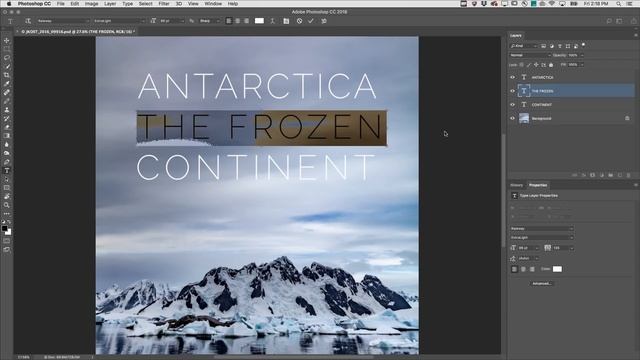Open the layer Kind filter dropdown
The width and height of the screenshot is (640, 360).
(x=524, y=46)
